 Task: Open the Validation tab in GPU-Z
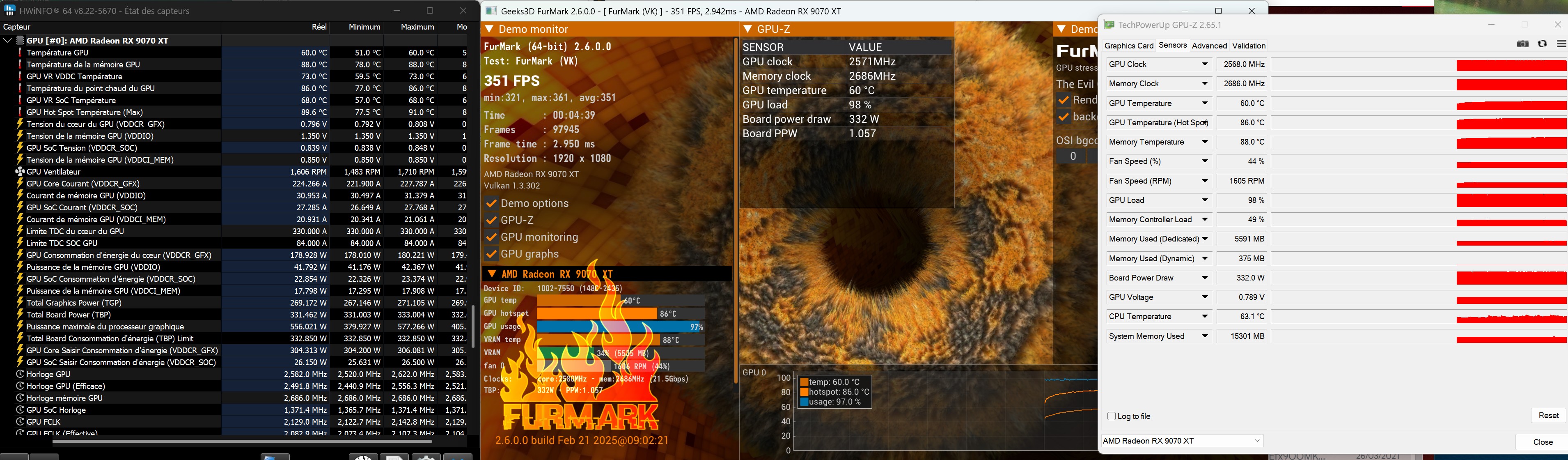[1249, 46]
